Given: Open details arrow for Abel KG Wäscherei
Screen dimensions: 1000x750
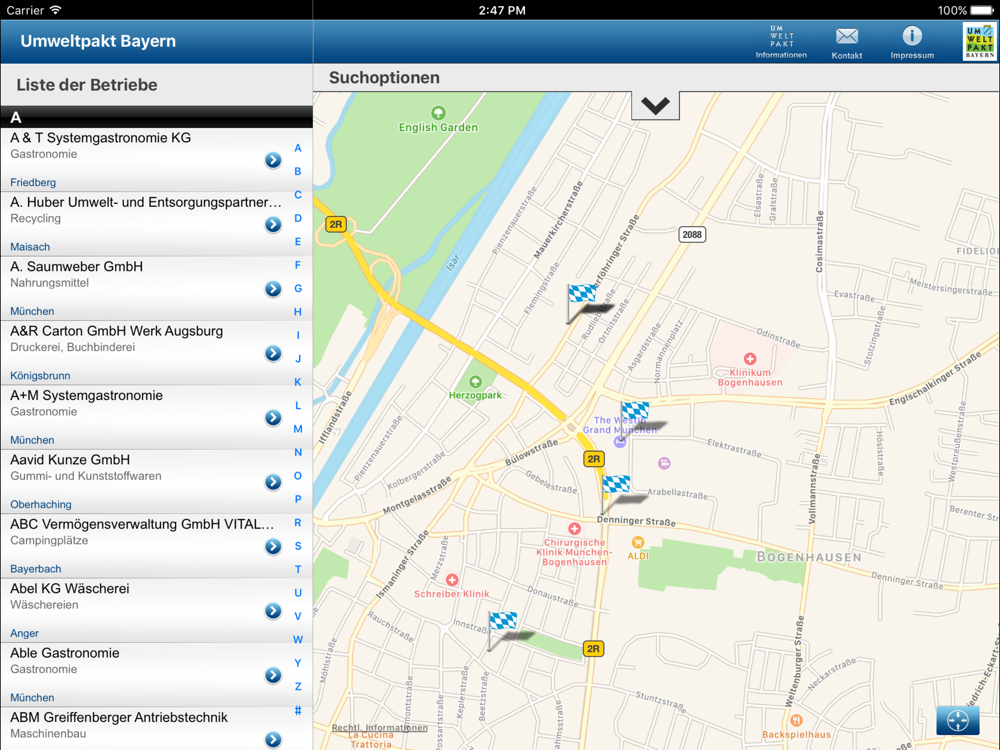Looking at the screenshot, I should click(273, 611).
